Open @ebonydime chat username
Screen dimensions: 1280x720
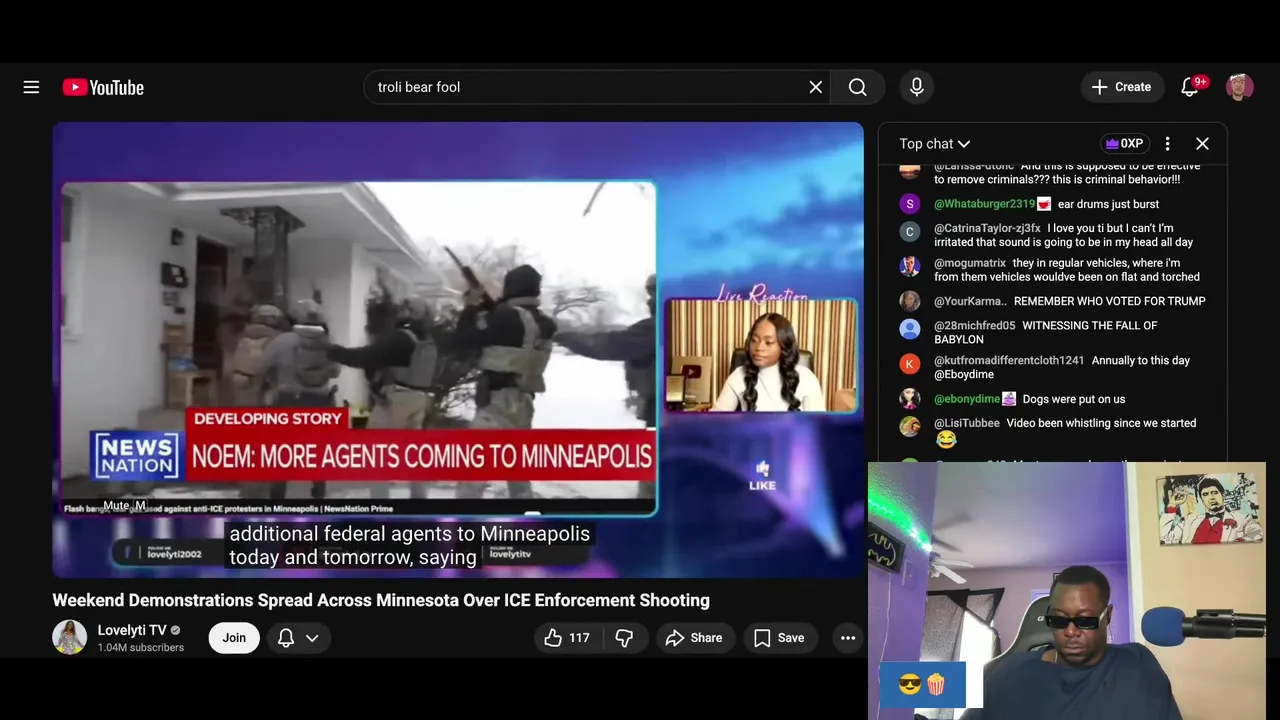[x=967, y=399]
